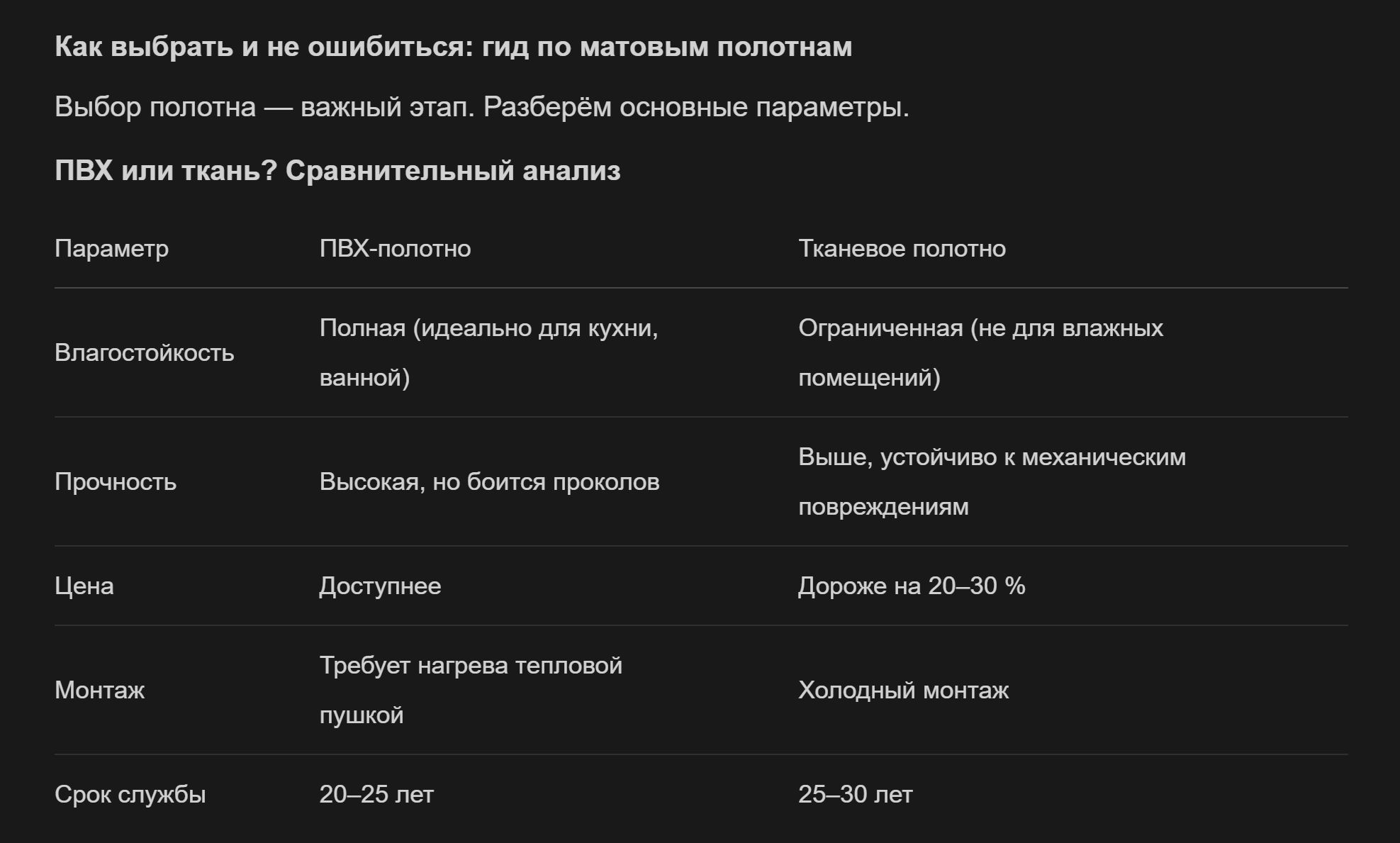1400x843 pixels.
Task: Click the "Дороже на 20–30 %" cell
Action: pyautogui.click(x=912, y=586)
